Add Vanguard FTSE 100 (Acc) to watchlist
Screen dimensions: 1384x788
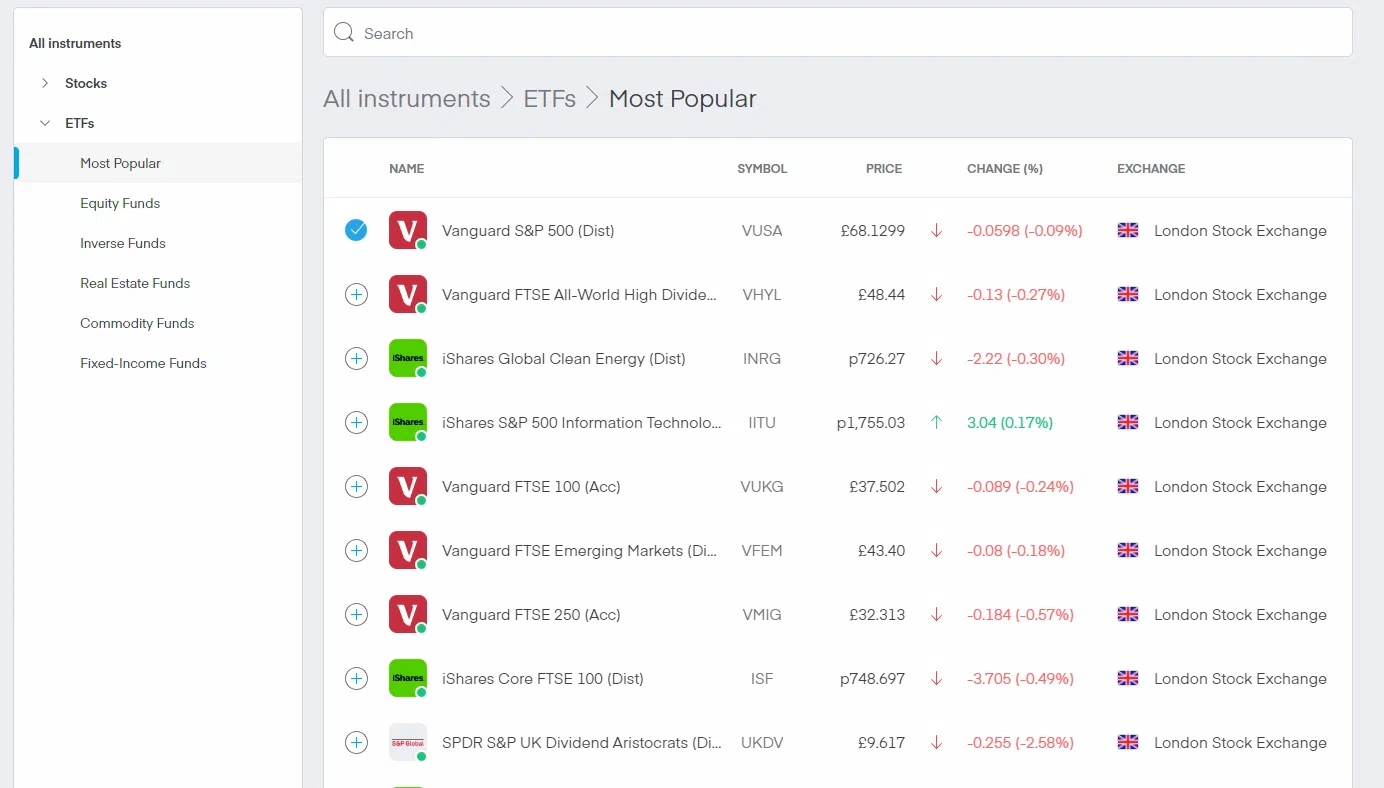tap(356, 486)
